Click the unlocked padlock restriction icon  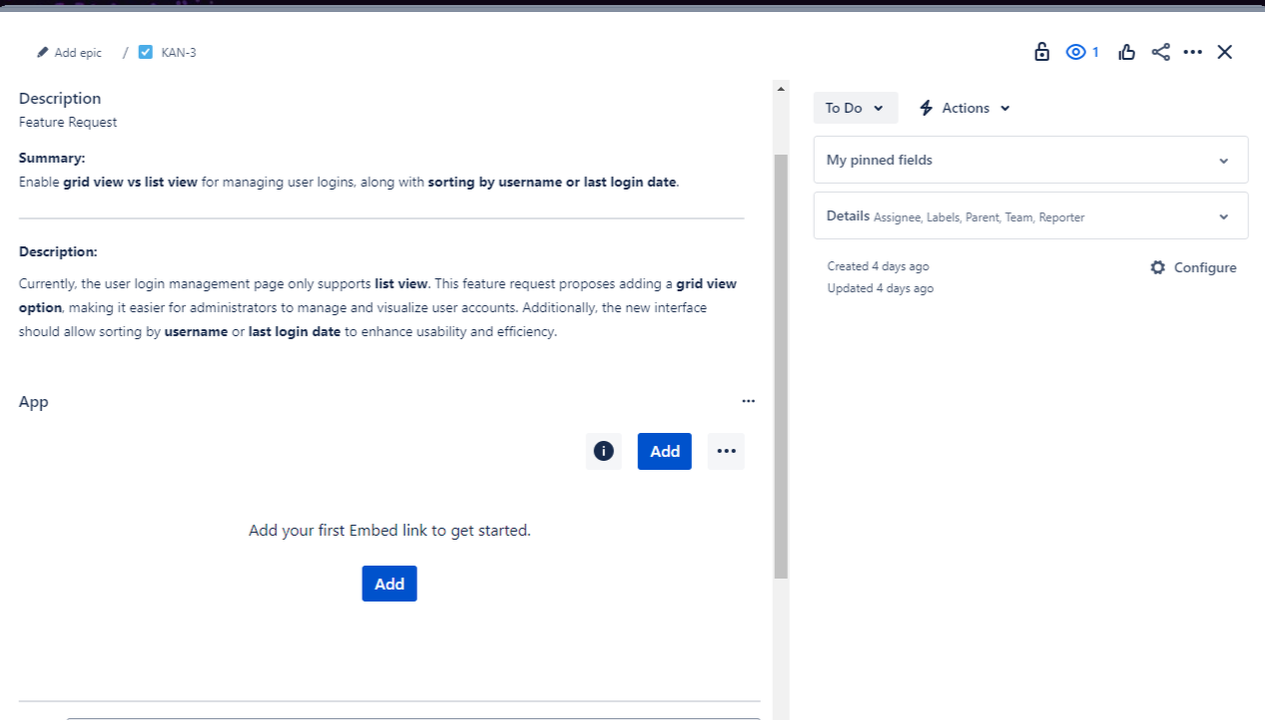[x=1041, y=51]
